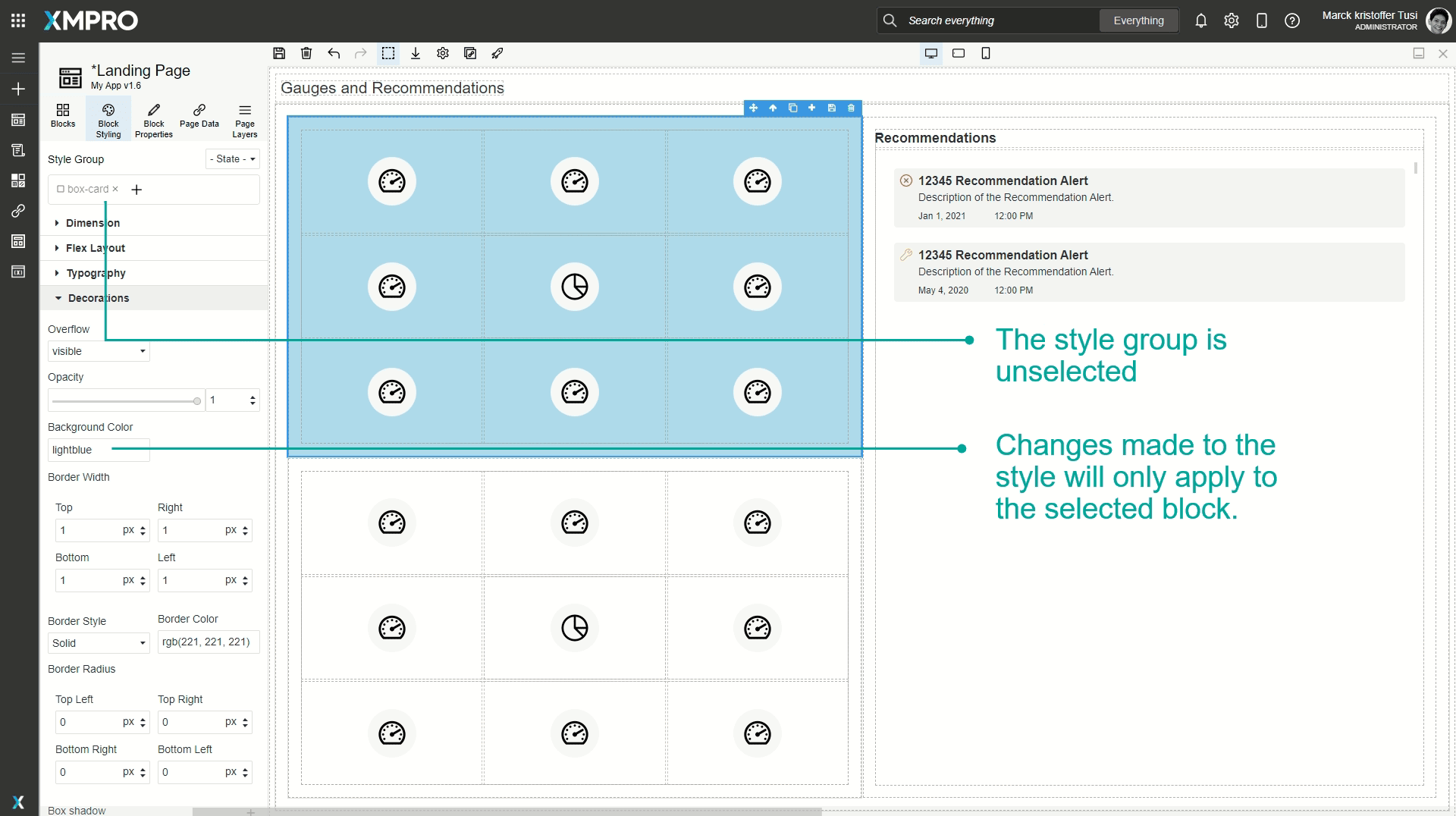Open the page settings gear in the toolbar
Screen dimensions: 1456x816
pos(443,53)
